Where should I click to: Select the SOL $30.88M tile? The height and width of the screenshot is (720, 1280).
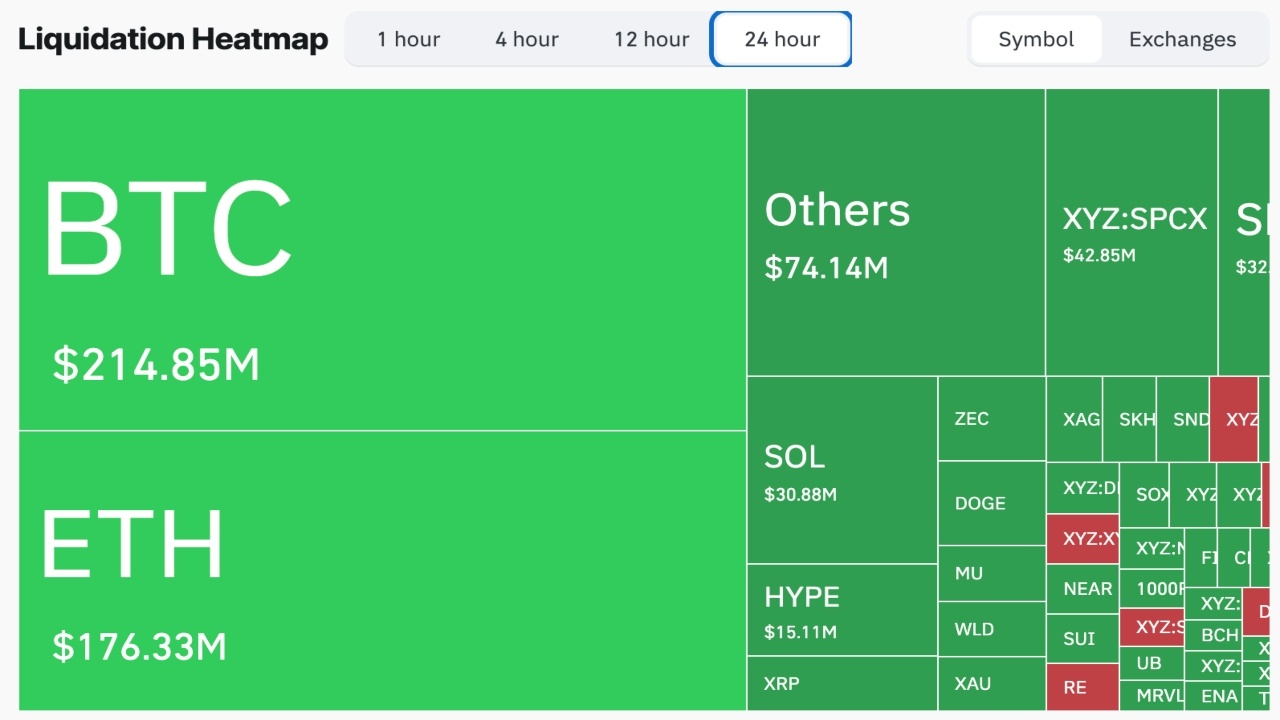click(x=842, y=470)
